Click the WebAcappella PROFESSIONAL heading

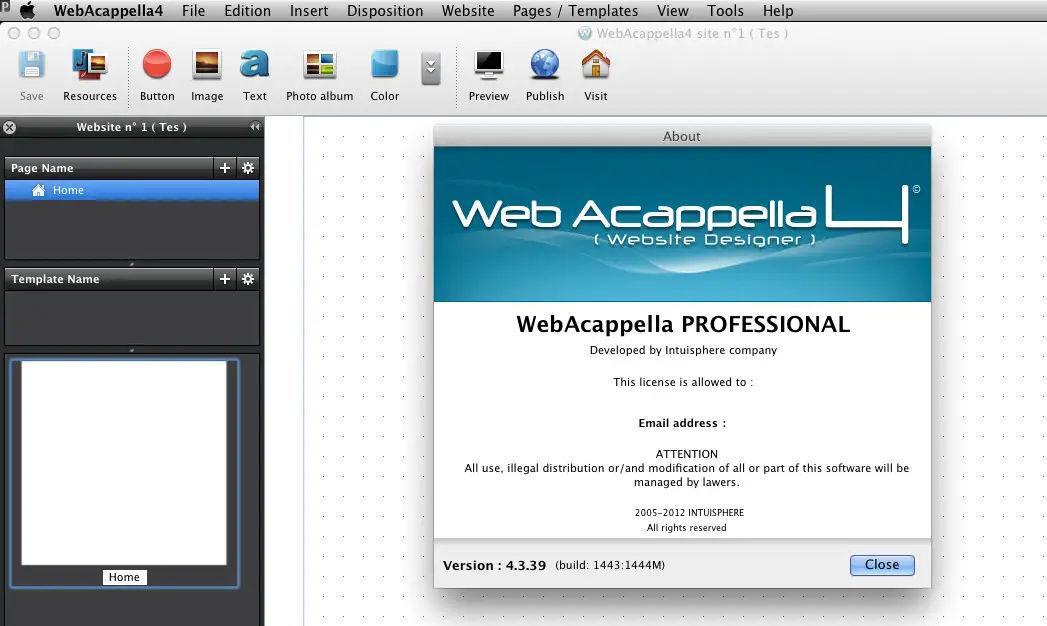pos(683,324)
